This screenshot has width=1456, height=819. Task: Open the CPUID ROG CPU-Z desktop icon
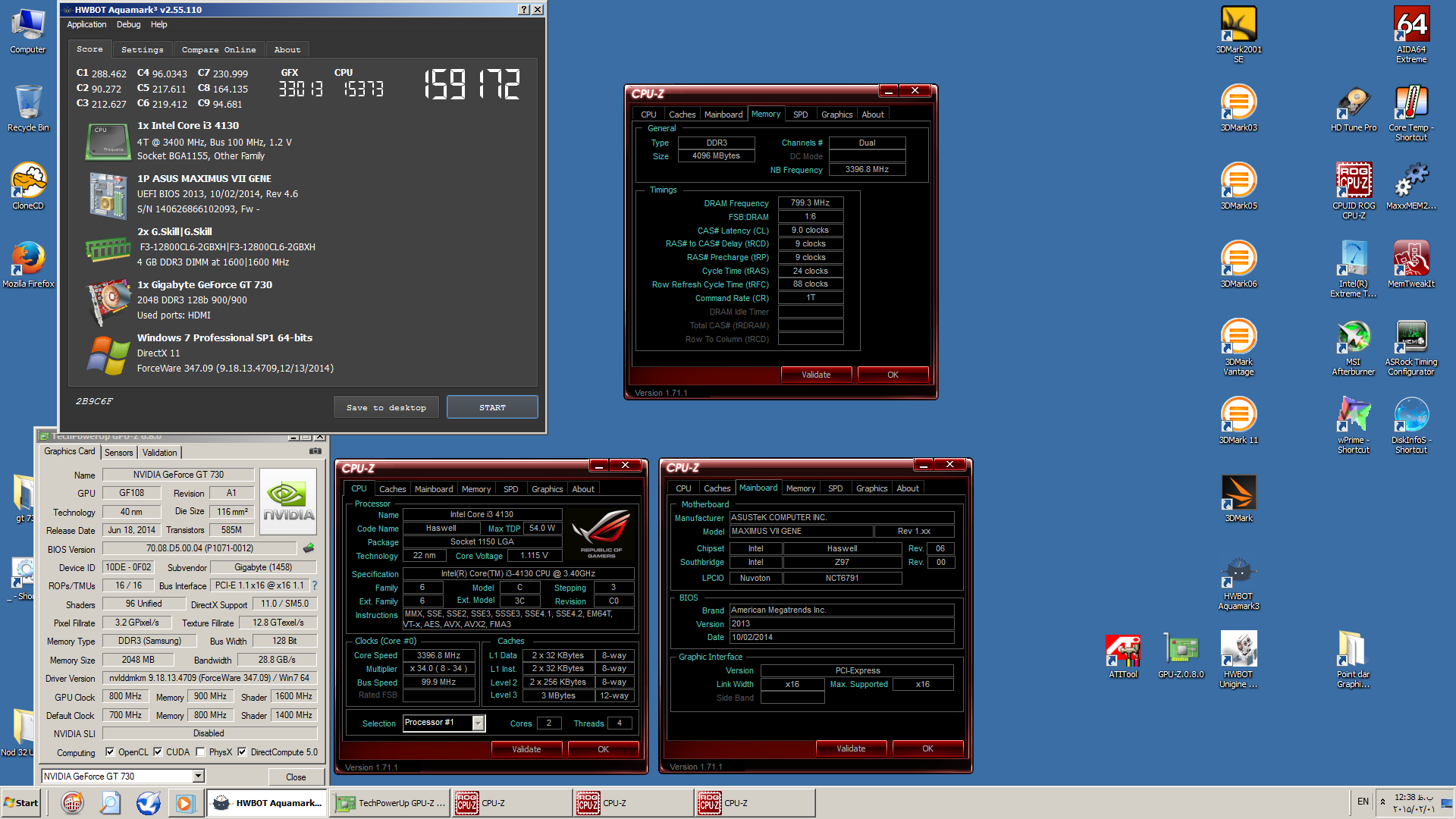click(1354, 190)
